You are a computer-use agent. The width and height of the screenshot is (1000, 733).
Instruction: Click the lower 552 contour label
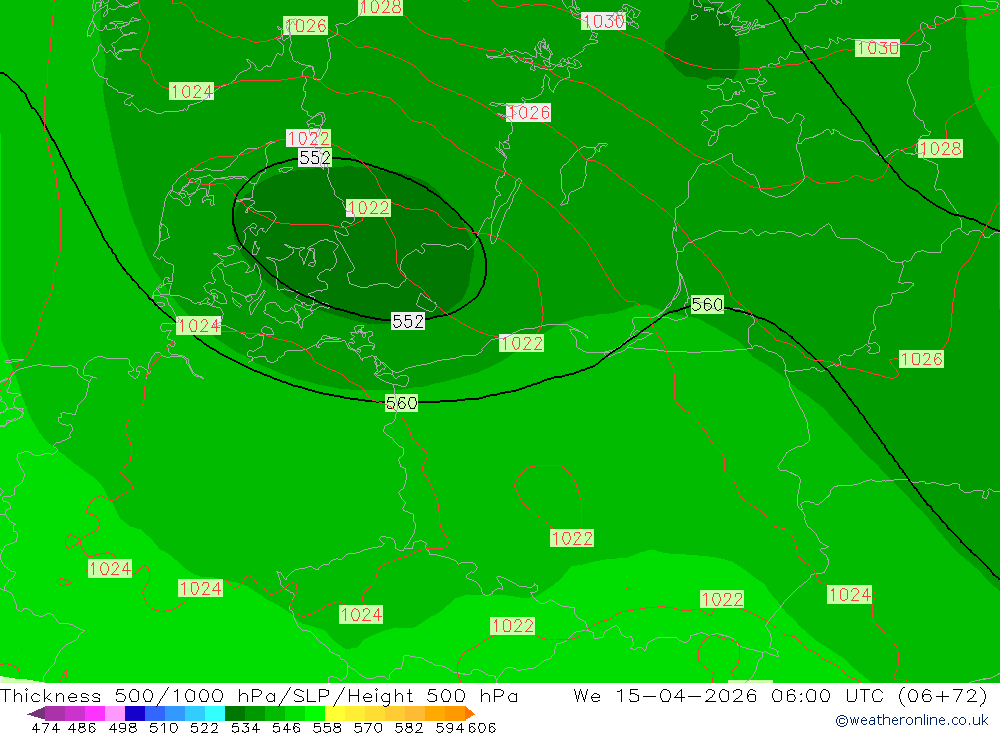point(408,321)
